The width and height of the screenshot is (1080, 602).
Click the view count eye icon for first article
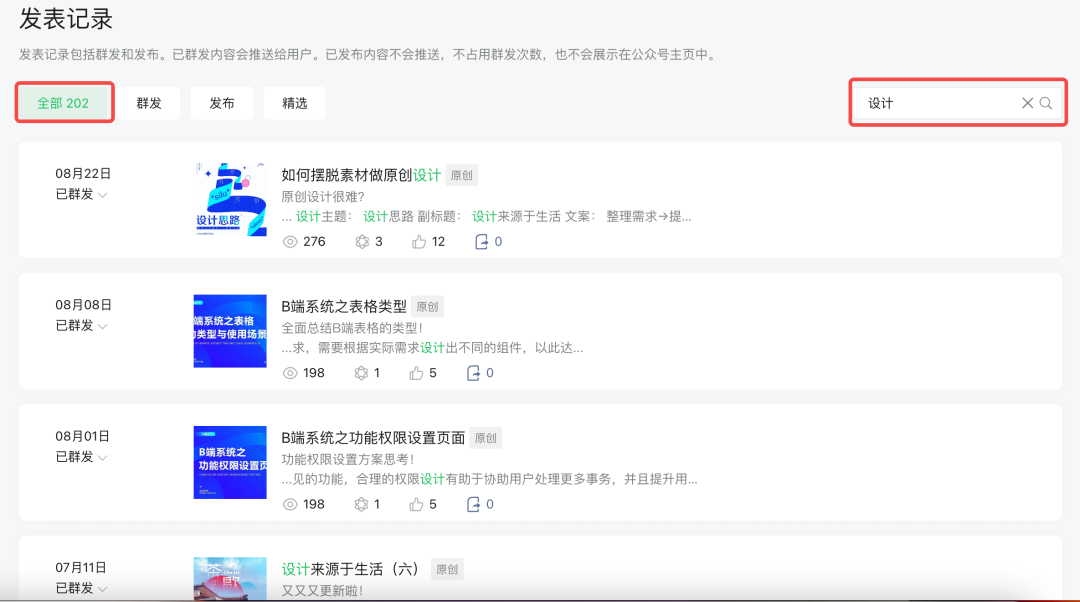[x=291, y=241]
